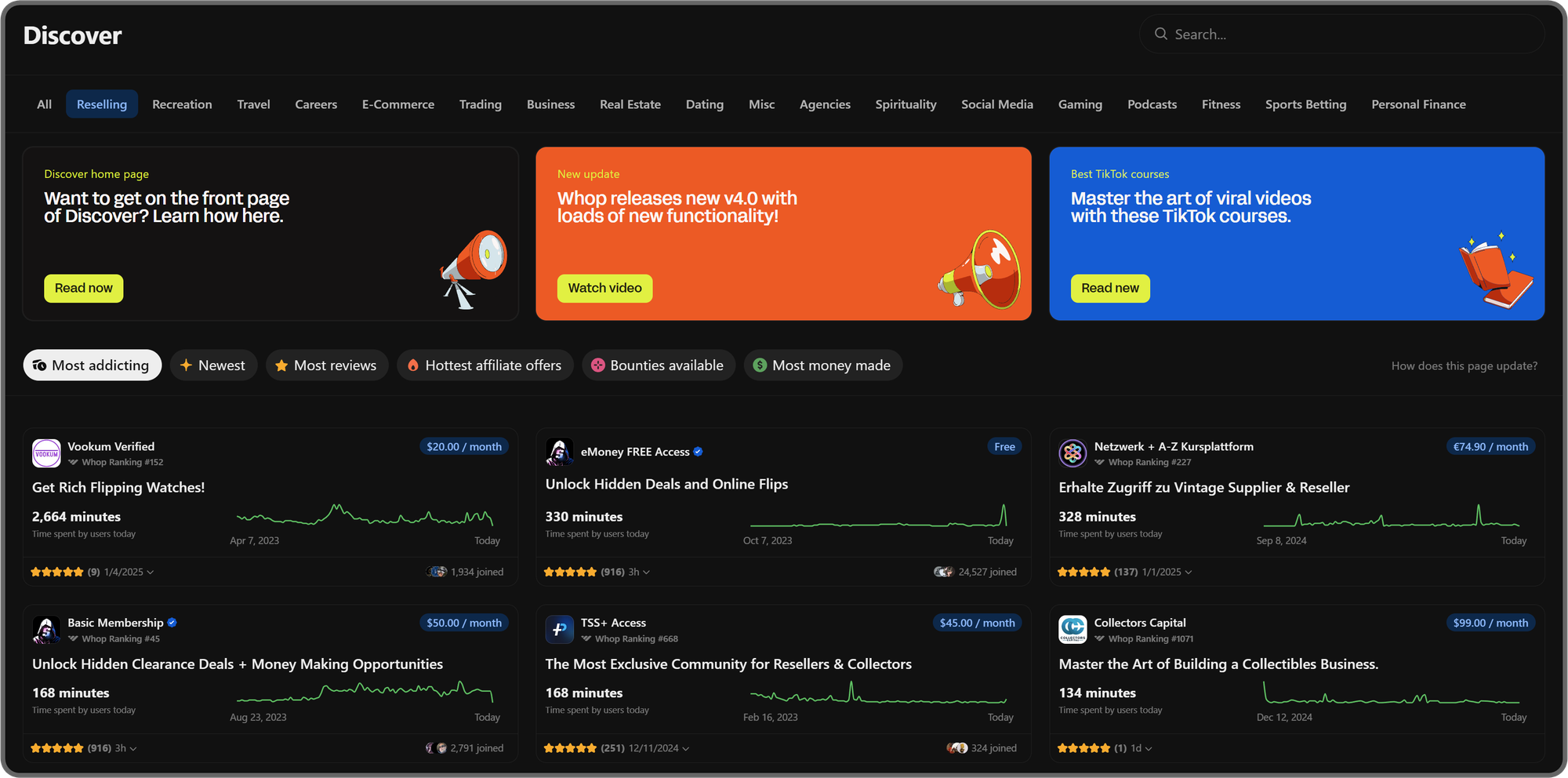Click the Collectors Capital activity sparkline chart
The image size is (1568, 778).
tap(1392, 693)
